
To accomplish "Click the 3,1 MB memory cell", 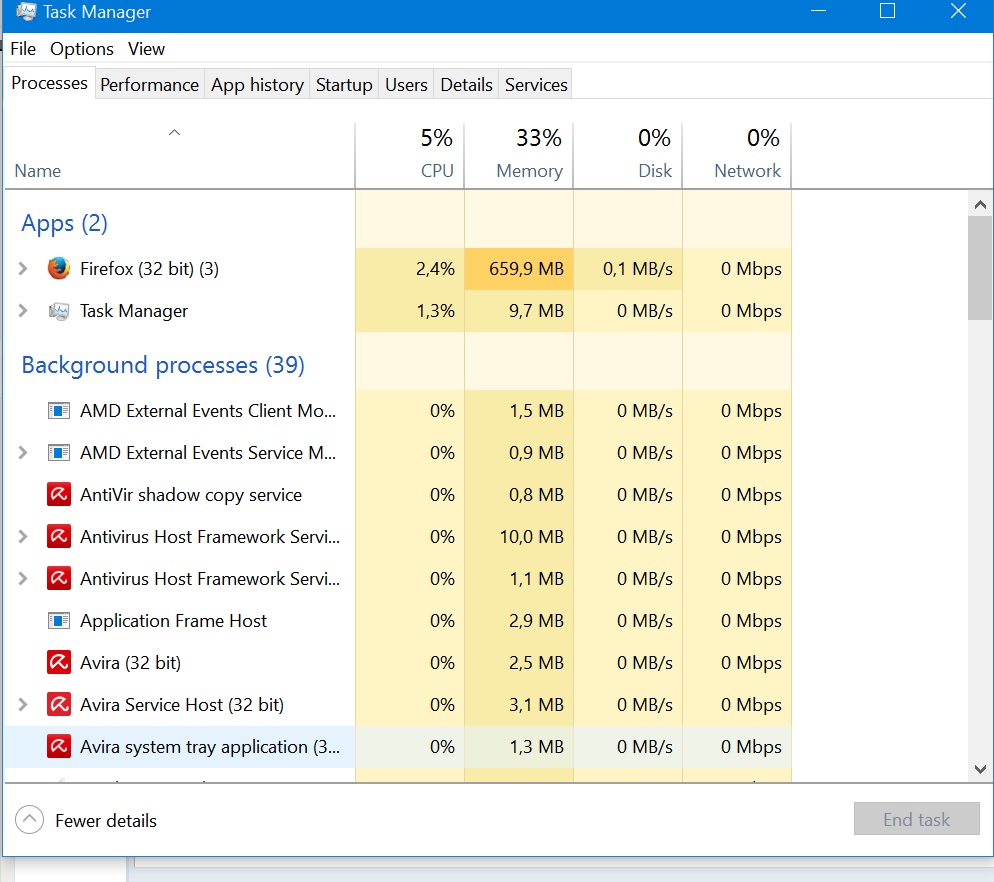I will pyautogui.click(x=519, y=704).
